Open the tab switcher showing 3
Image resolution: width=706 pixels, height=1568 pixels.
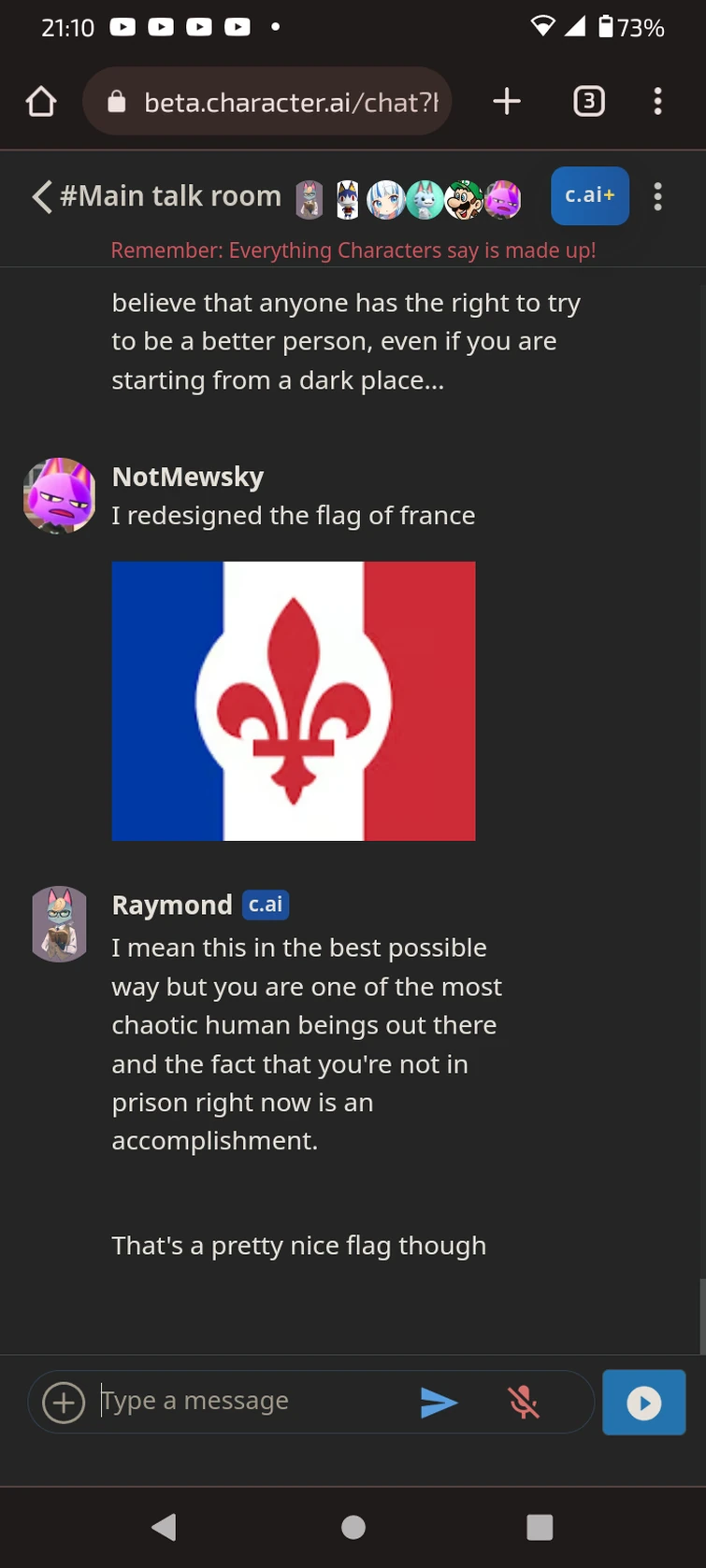588,101
